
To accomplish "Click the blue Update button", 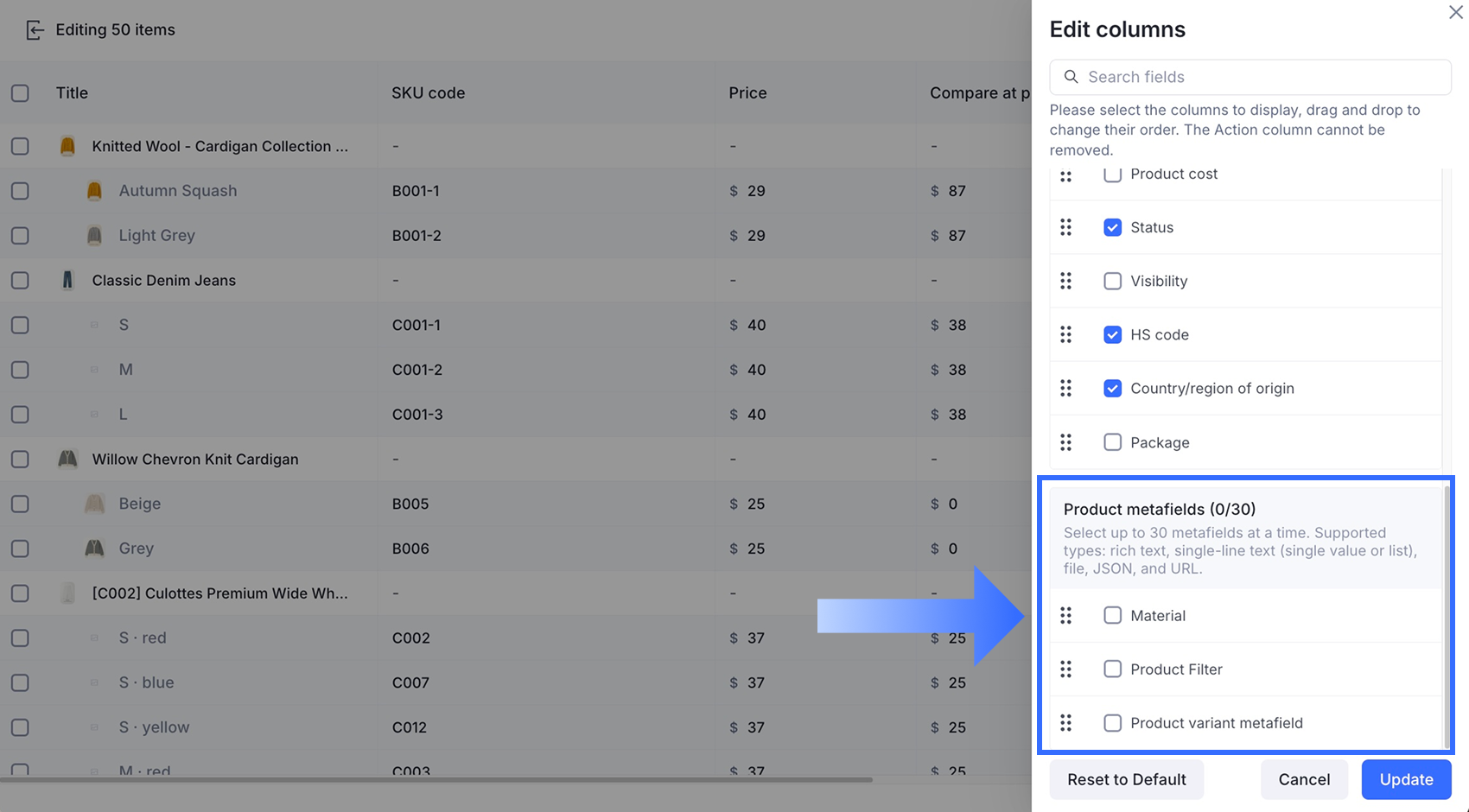I will [x=1406, y=779].
